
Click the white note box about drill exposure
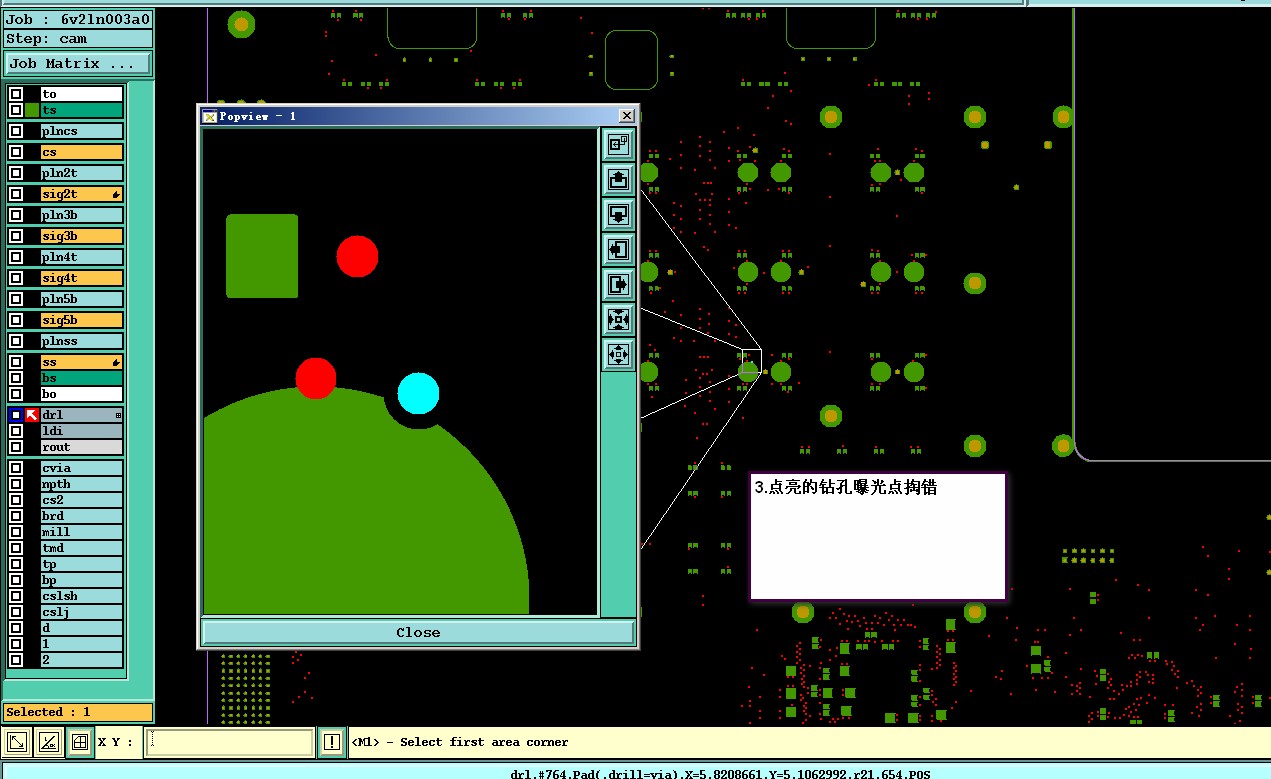pyautogui.click(x=878, y=536)
